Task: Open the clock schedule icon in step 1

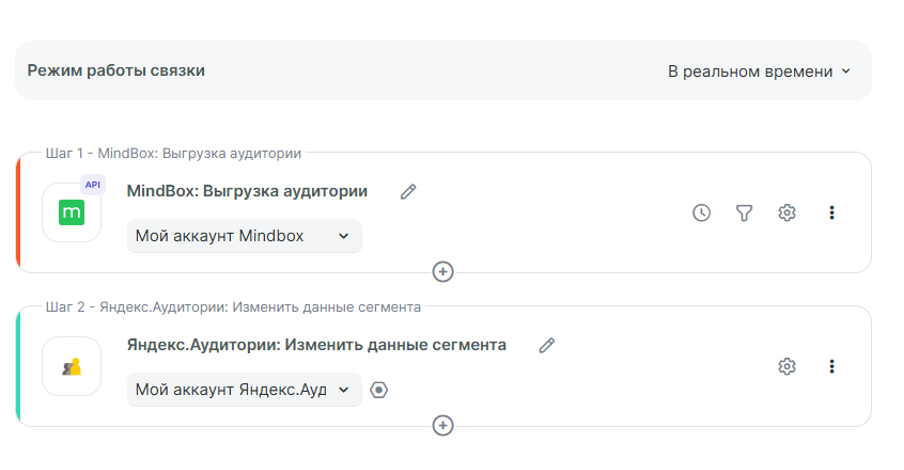Action: [x=701, y=213]
